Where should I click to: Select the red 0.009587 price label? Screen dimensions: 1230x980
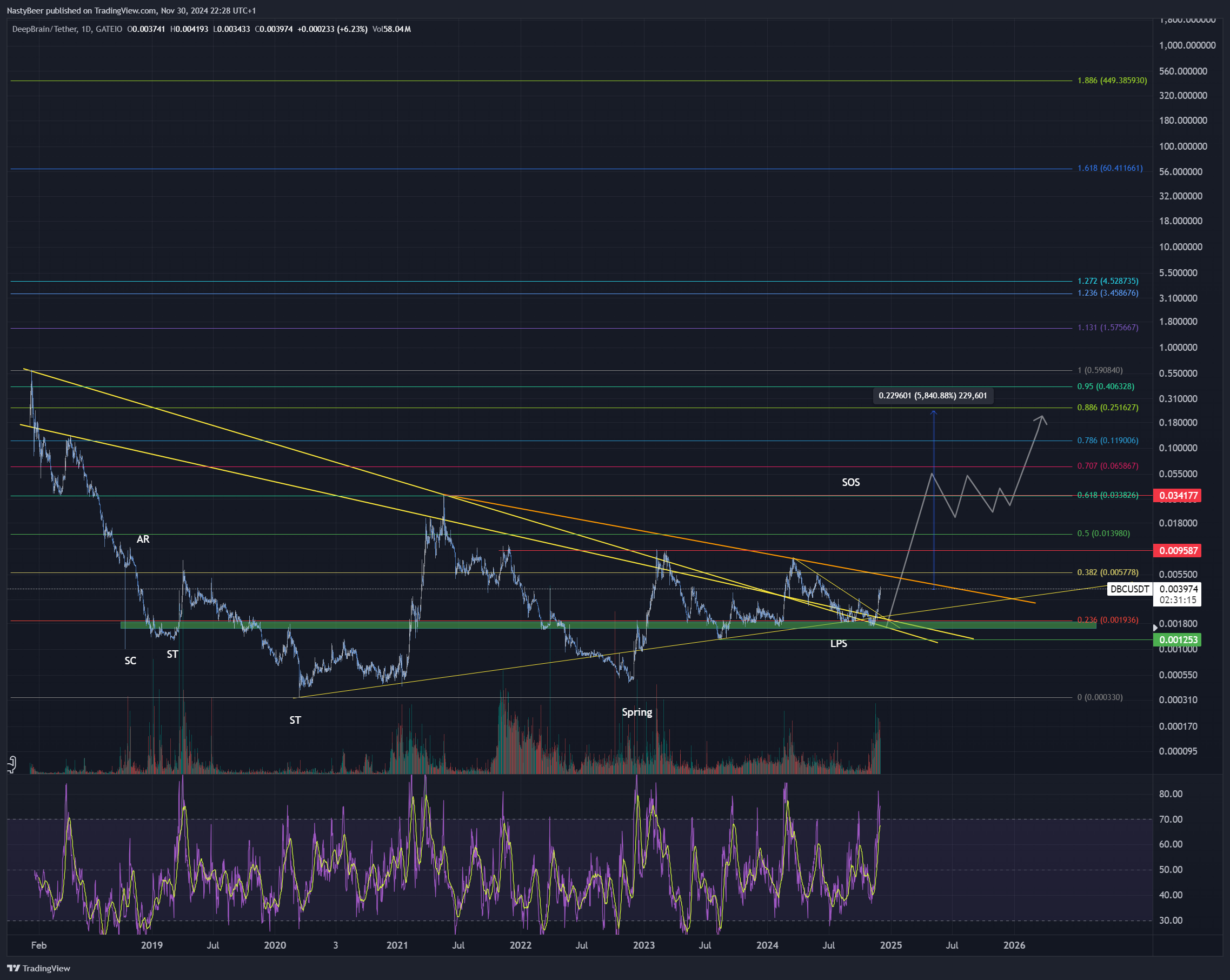click(1177, 550)
